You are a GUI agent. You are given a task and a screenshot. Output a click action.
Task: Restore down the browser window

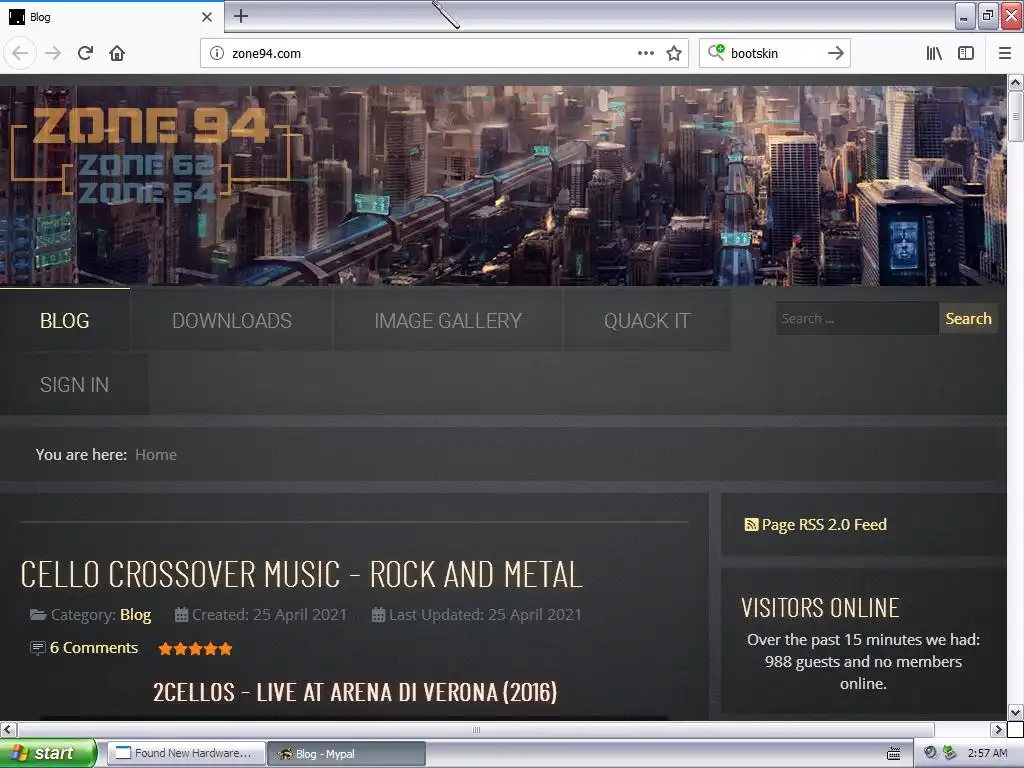pyautogui.click(x=987, y=16)
